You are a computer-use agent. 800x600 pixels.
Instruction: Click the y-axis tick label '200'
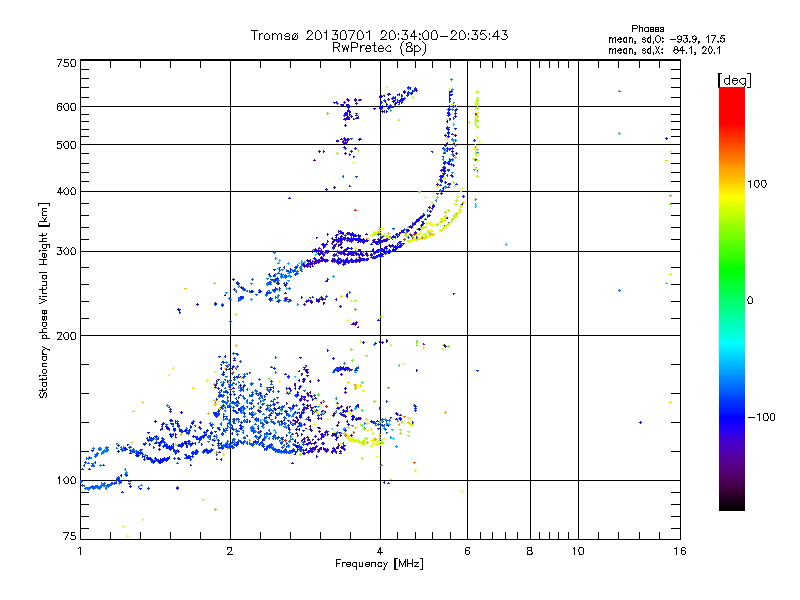(x=66, y=336)
